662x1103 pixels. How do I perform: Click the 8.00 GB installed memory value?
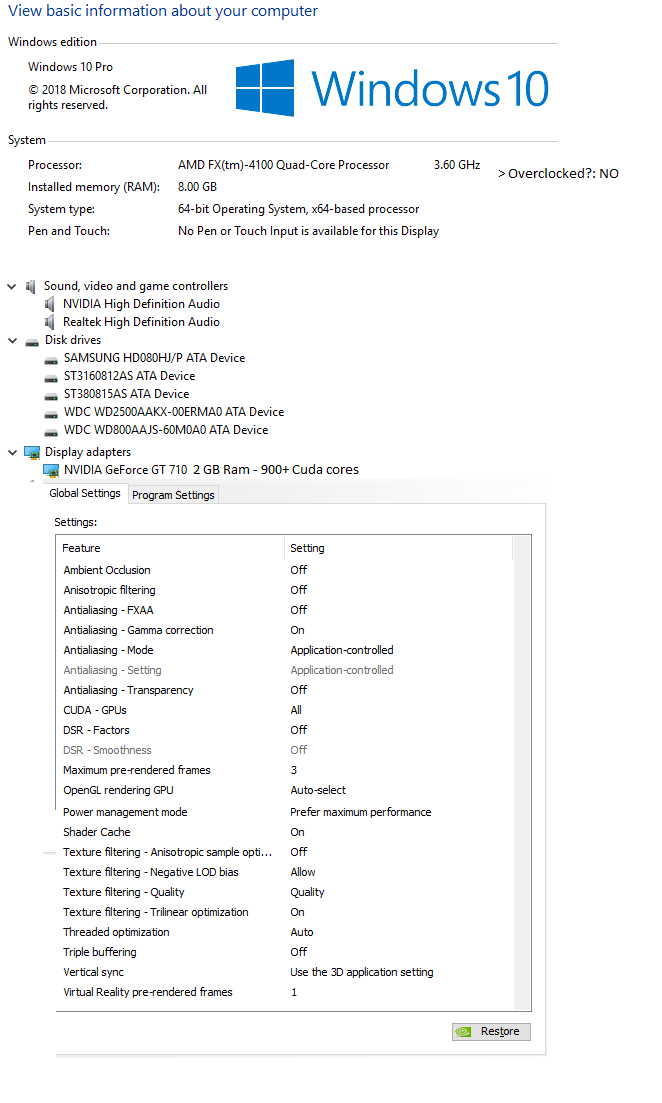197,187
